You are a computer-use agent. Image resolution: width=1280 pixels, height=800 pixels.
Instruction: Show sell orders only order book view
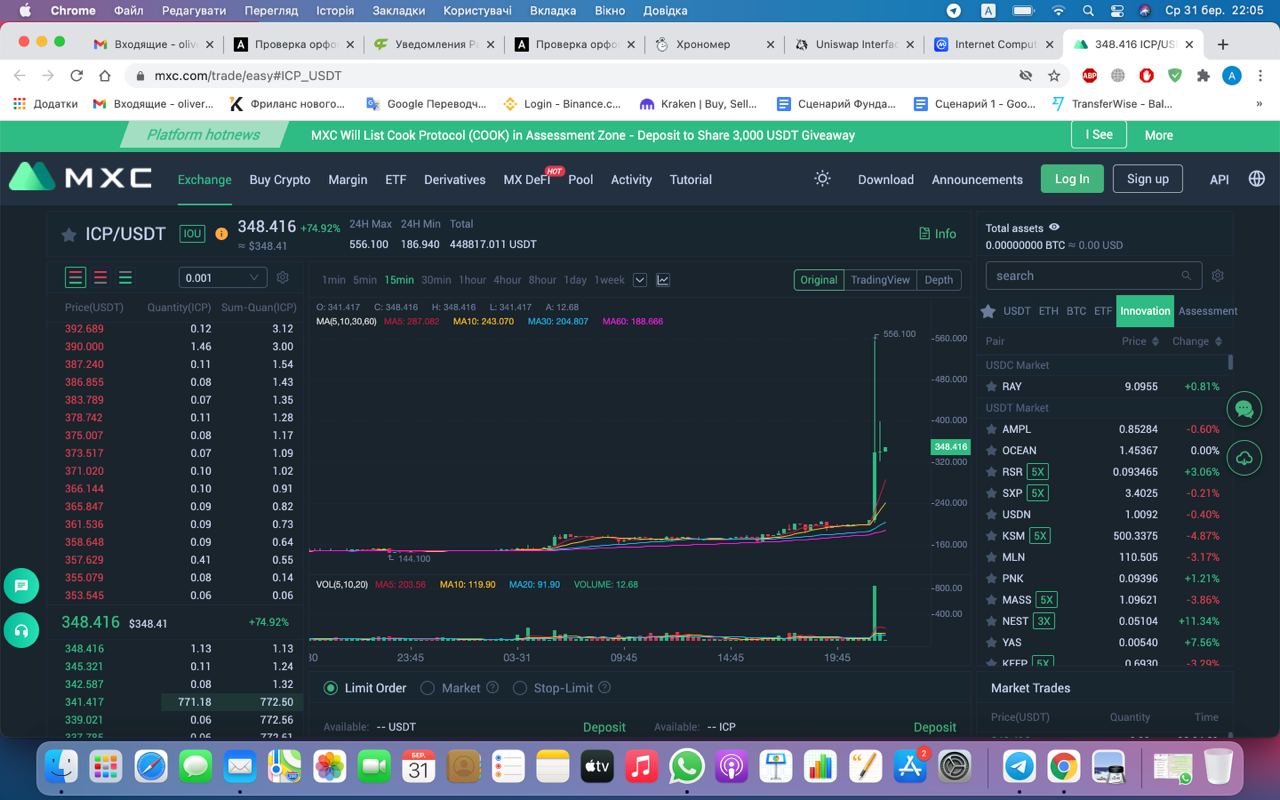pos(100,277)
